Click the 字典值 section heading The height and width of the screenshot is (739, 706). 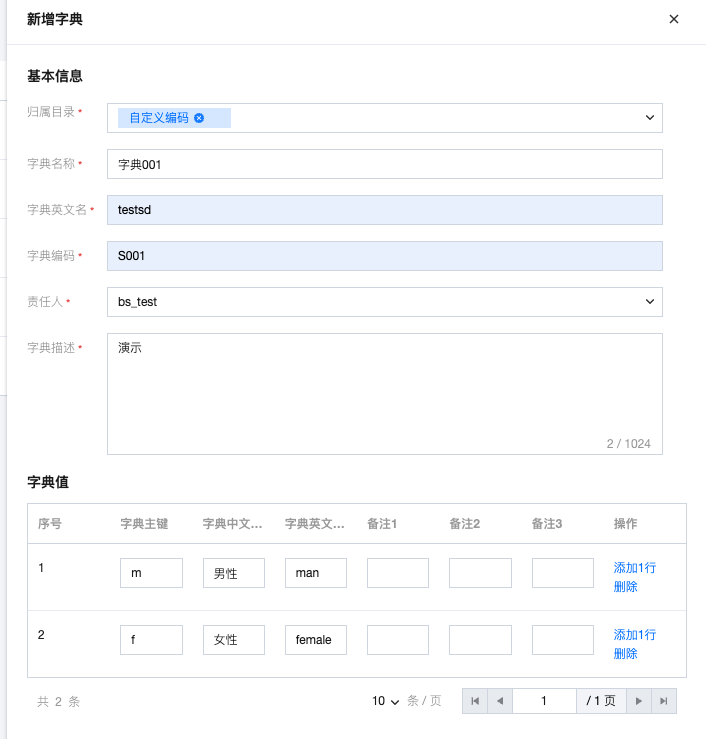pos(48,482)
